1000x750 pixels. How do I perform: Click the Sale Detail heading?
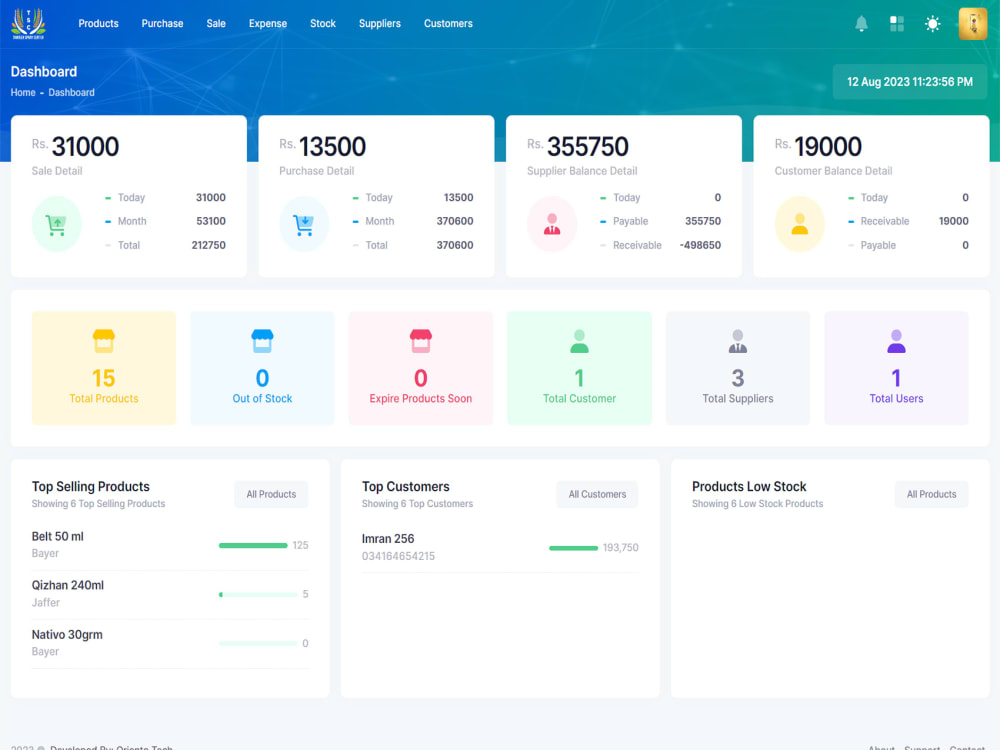57,171
